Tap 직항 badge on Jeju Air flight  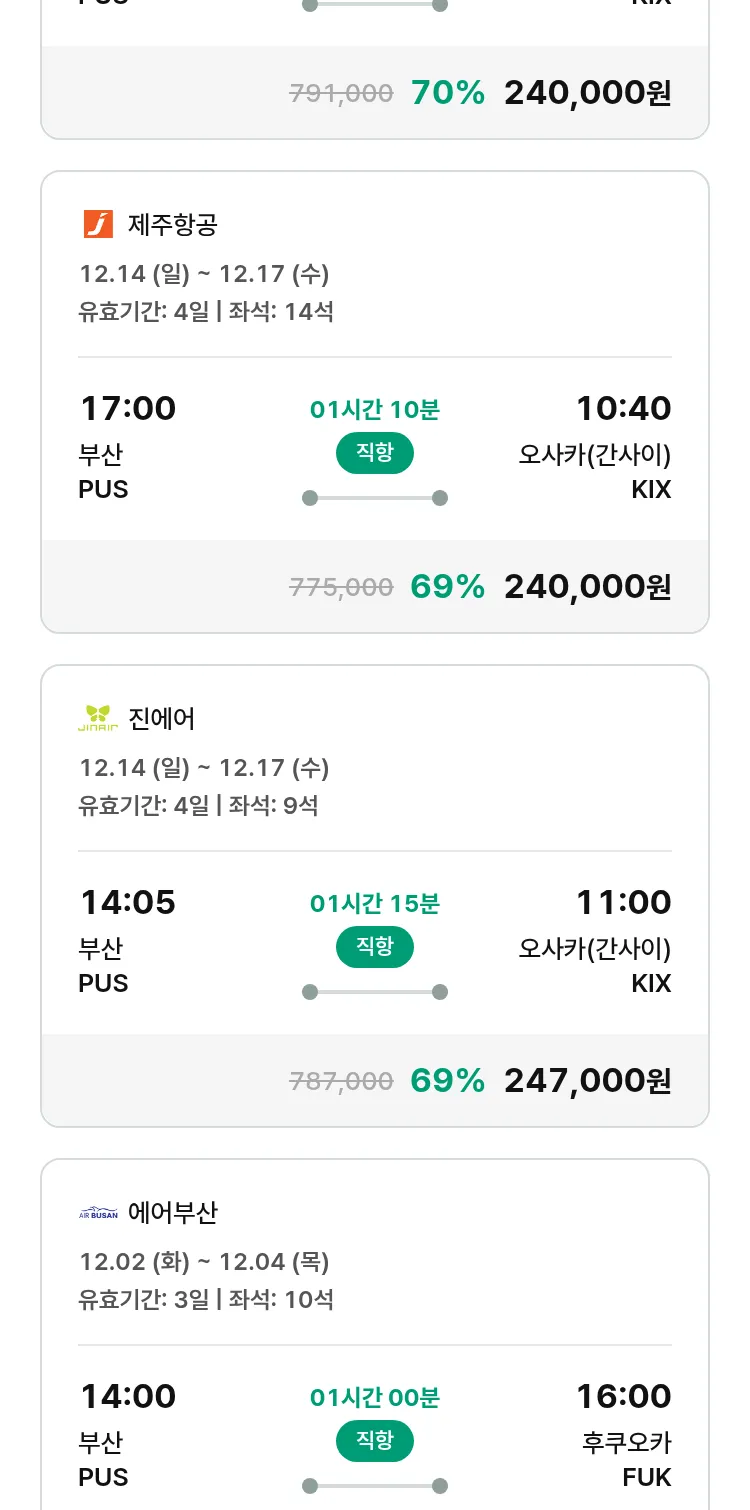pyautogui.click(x=374, y=453)
